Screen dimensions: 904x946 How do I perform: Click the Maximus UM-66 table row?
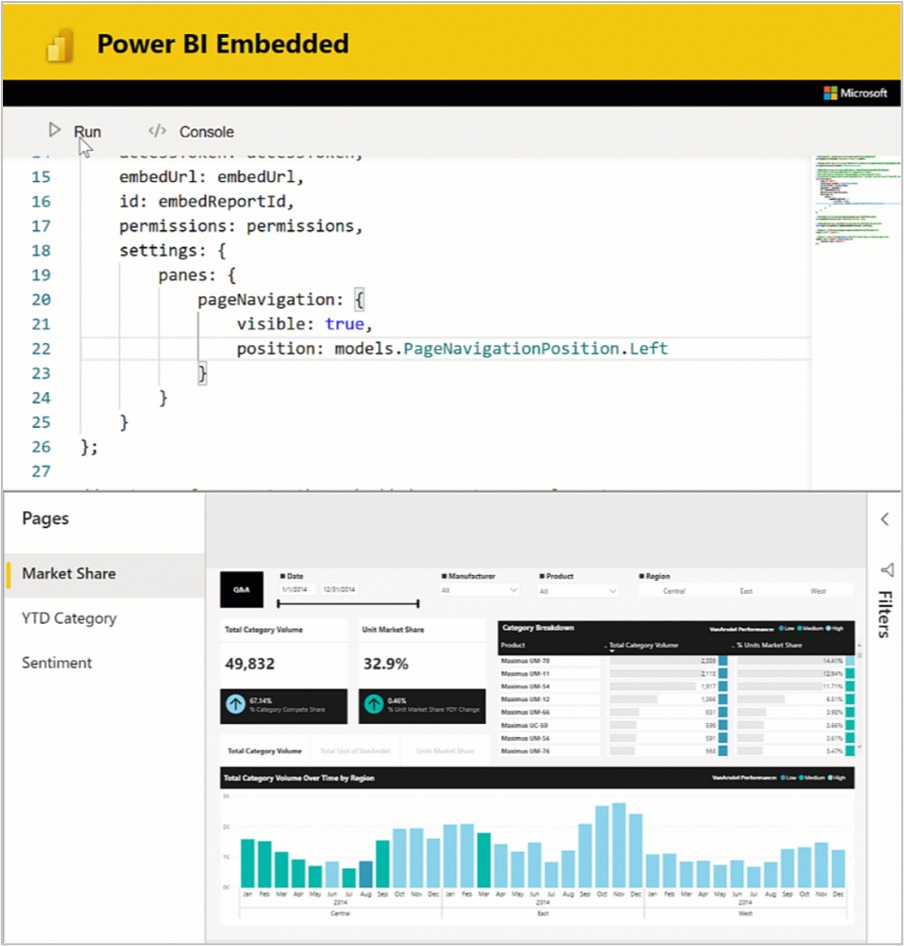[x=676, y=713]
